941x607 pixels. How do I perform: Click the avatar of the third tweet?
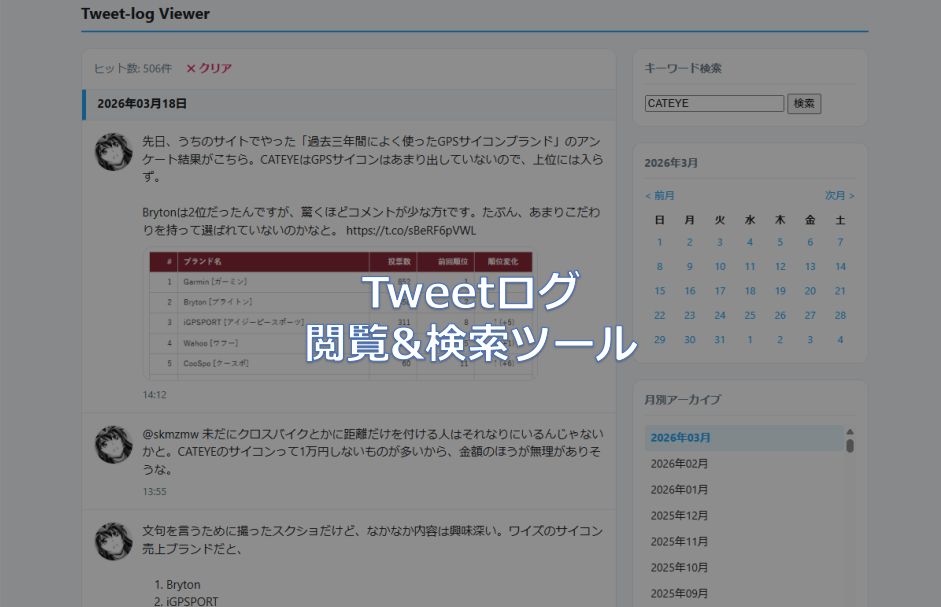coord(113,541)
